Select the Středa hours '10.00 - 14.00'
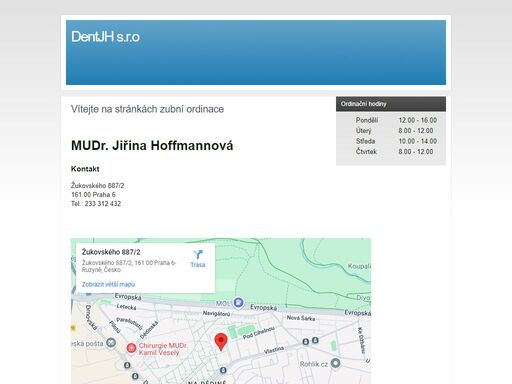 [x=418, y=141]
